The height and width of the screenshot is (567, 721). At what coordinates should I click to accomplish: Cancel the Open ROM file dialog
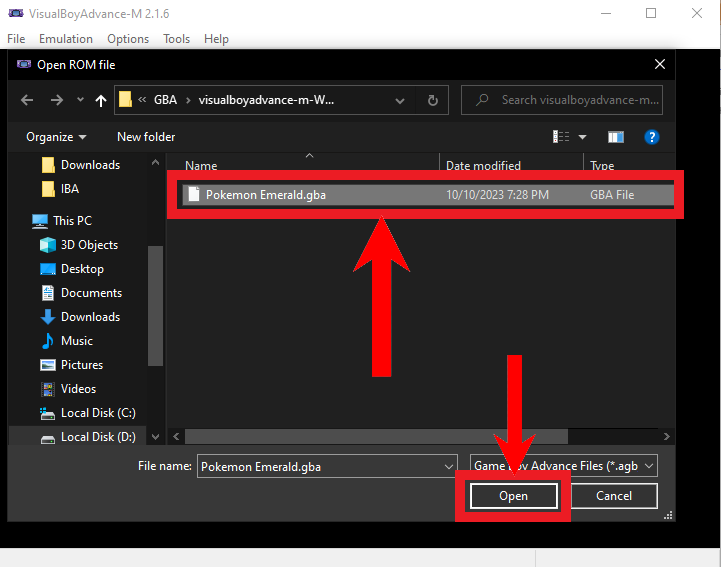pos(614,496)
